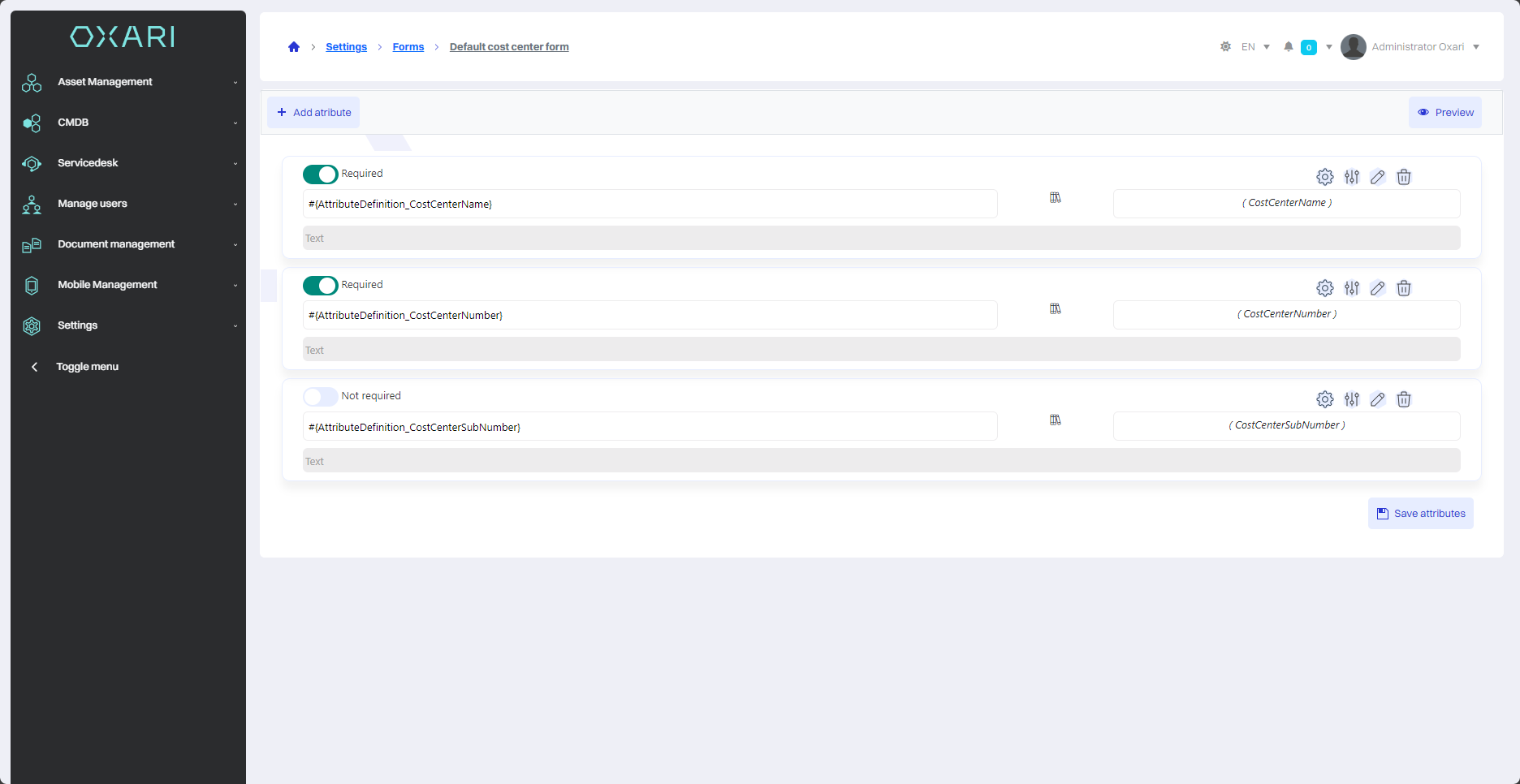The width and height of the screenshot is (1520, 784).
Task: Enable the Not required switch for CostCenterSubNumber
Action: pos(320,397)
